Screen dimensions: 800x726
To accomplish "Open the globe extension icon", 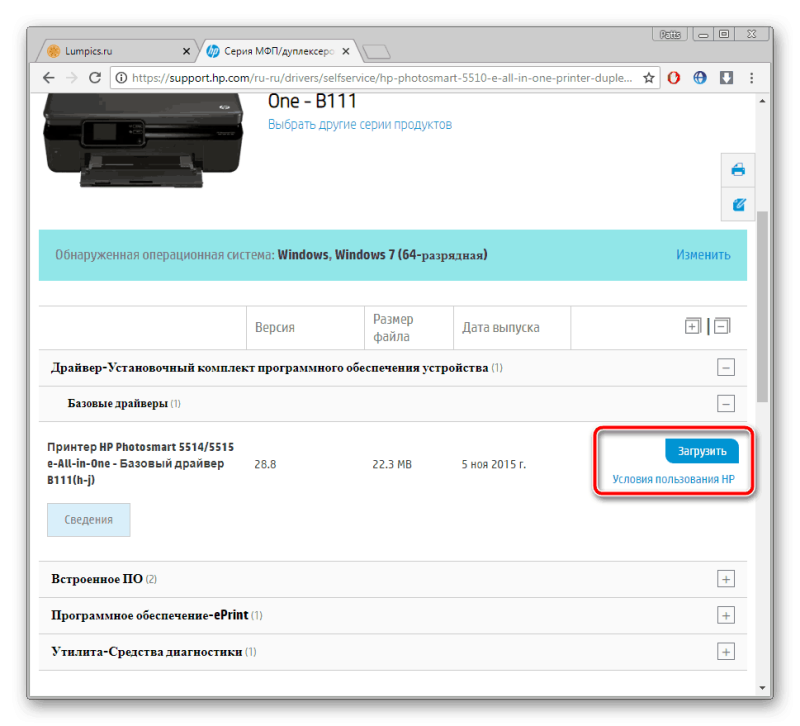I will pyautogui.click(x=700, y=78).
